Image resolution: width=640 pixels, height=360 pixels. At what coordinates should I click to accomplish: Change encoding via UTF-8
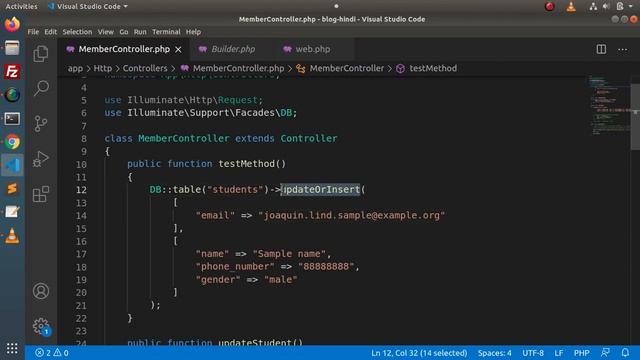pos(533,353)
